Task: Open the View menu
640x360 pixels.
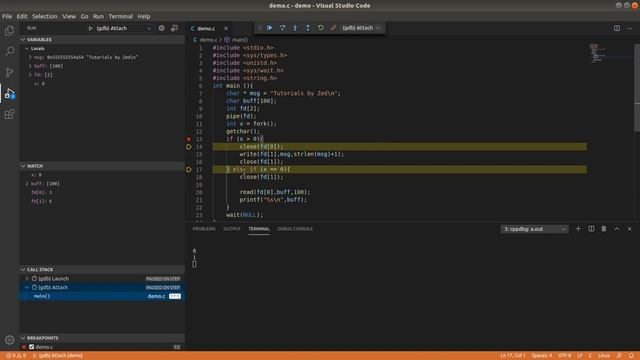Action: click(69, 16)
